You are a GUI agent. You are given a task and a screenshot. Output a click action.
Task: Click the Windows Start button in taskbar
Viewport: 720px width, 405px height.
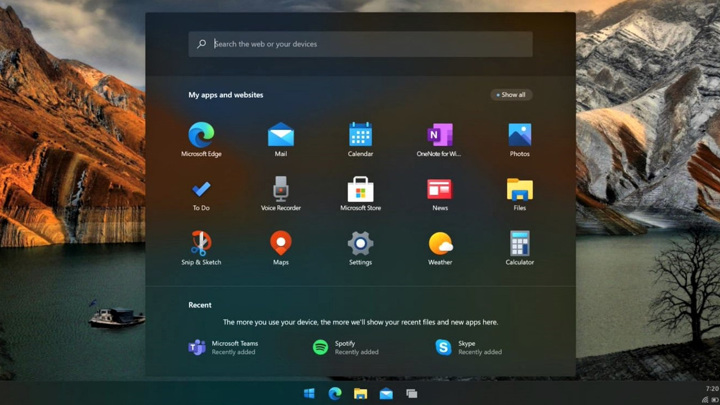coord(309,394)
